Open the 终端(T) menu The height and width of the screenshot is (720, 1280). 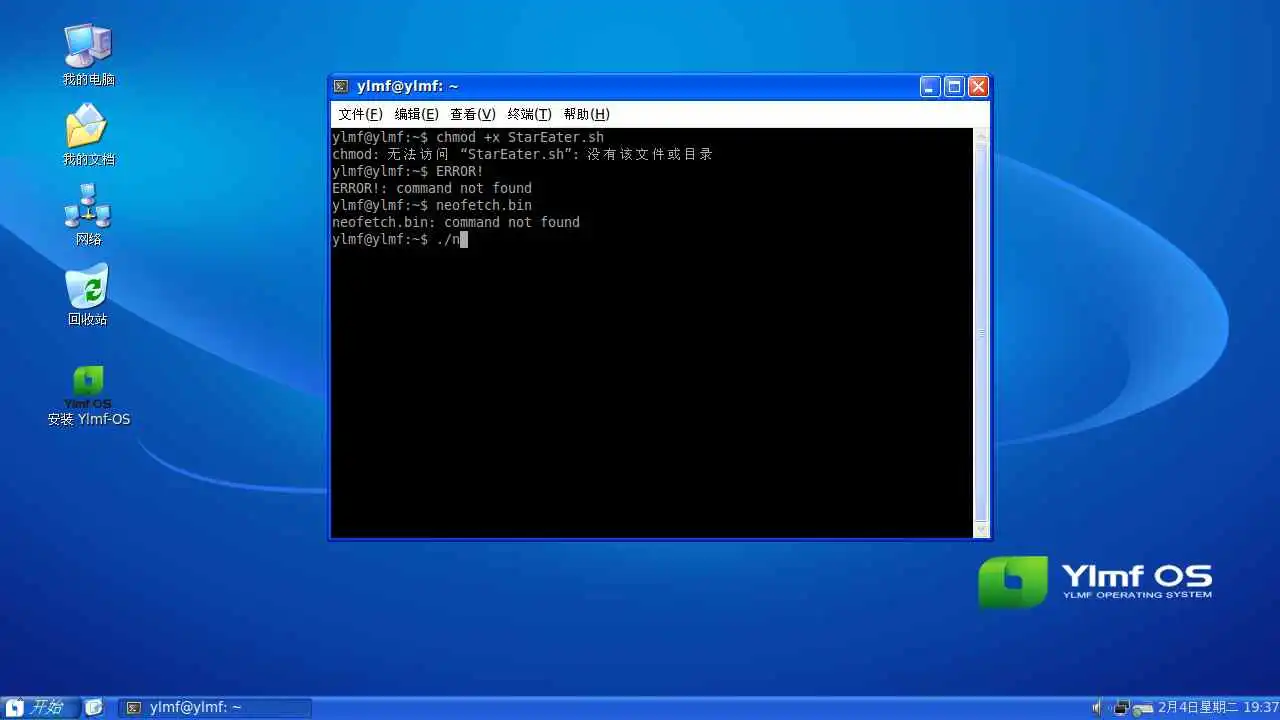[529, 114]
